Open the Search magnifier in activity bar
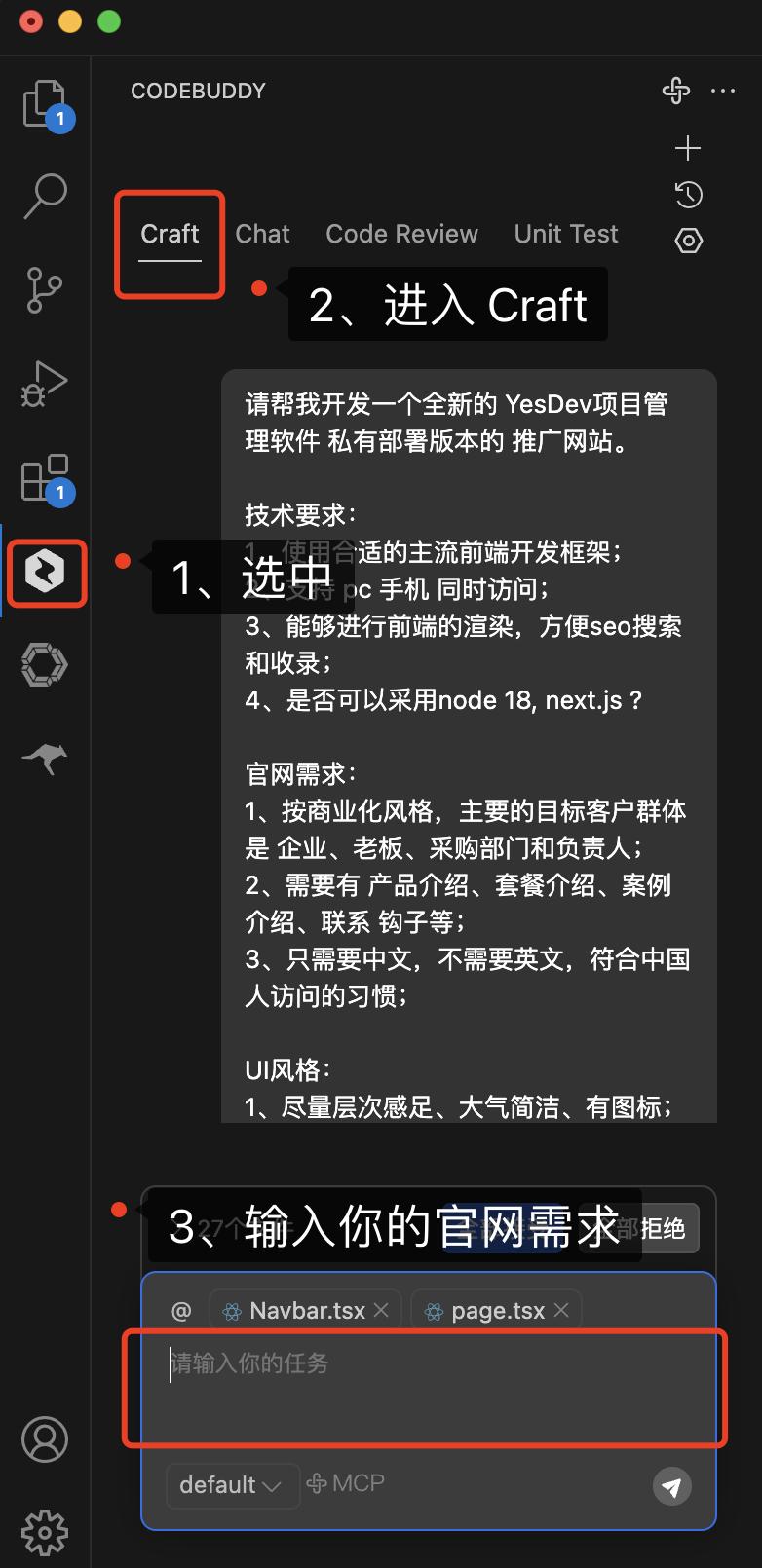This screenshot has width=762, height=1568. (45, 196)
